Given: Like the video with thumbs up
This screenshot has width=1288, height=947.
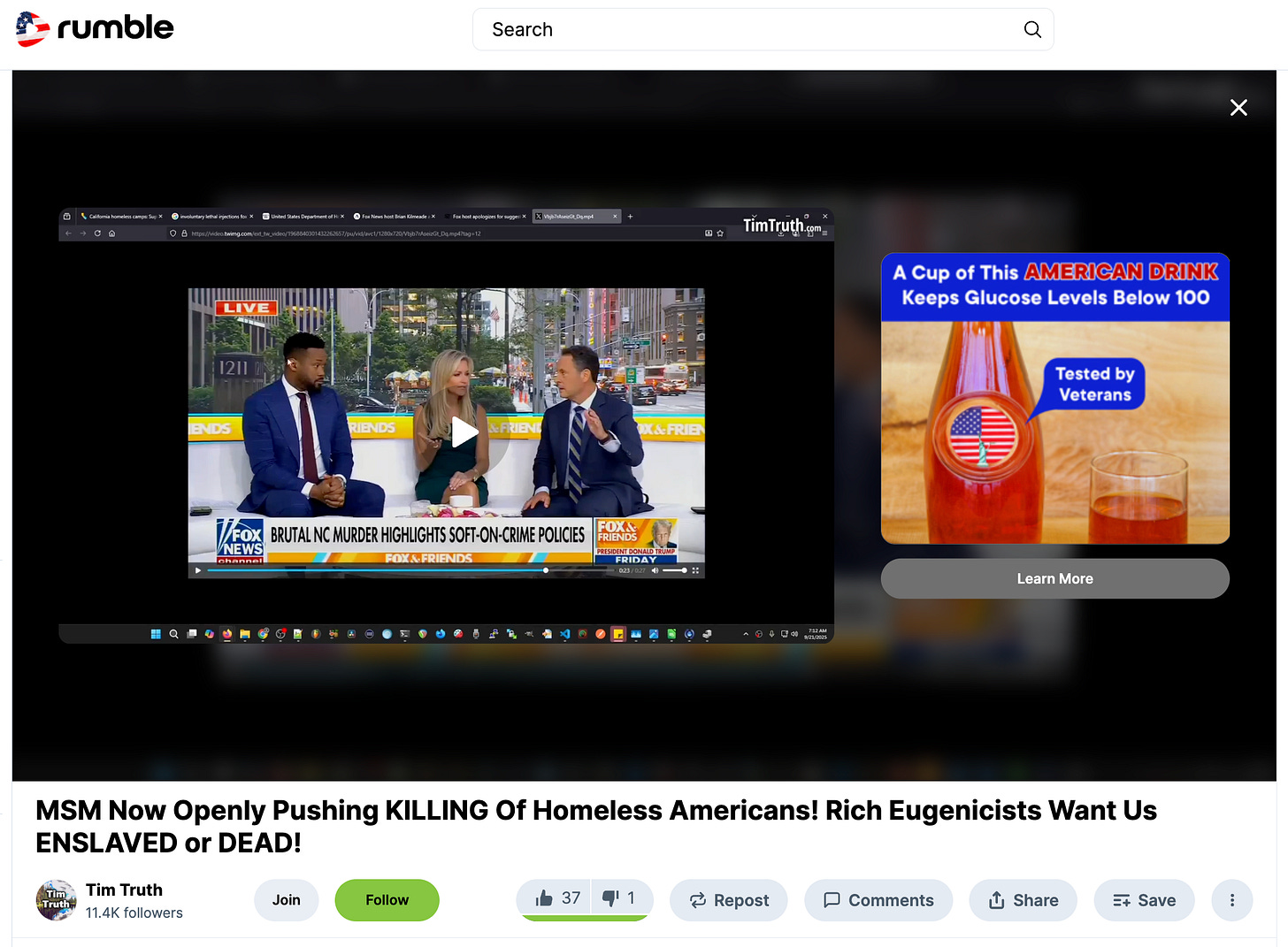Looking at the screenshot, I should tap(557, 898).
